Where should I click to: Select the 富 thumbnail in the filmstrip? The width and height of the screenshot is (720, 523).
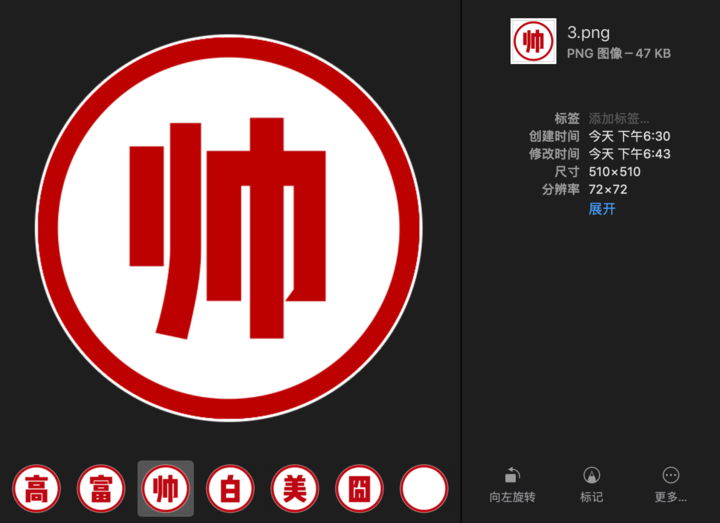coord(101,489)
